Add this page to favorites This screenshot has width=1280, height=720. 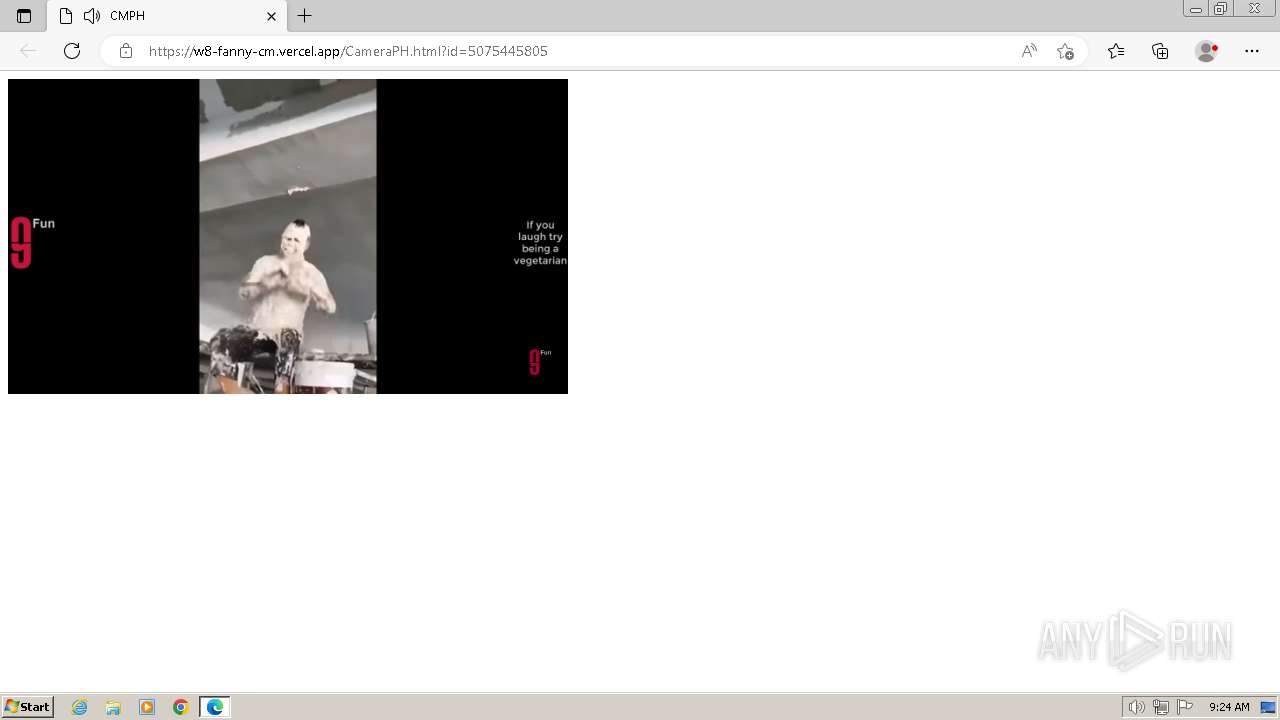pyautogui.click(x=1065, y=51)
